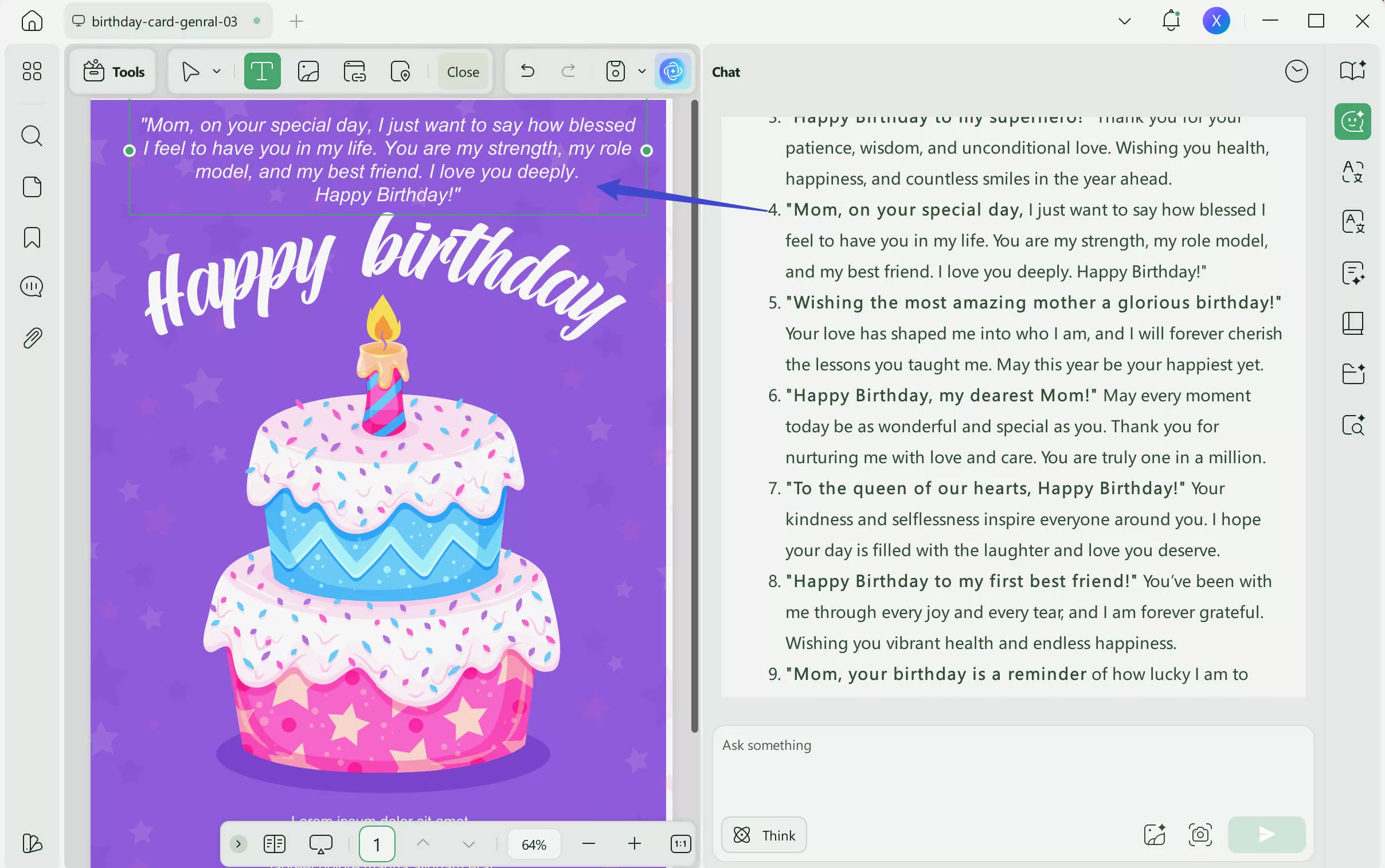Open the Tools menu
The image size is (1385, 868).
click(x=112, y=71)
